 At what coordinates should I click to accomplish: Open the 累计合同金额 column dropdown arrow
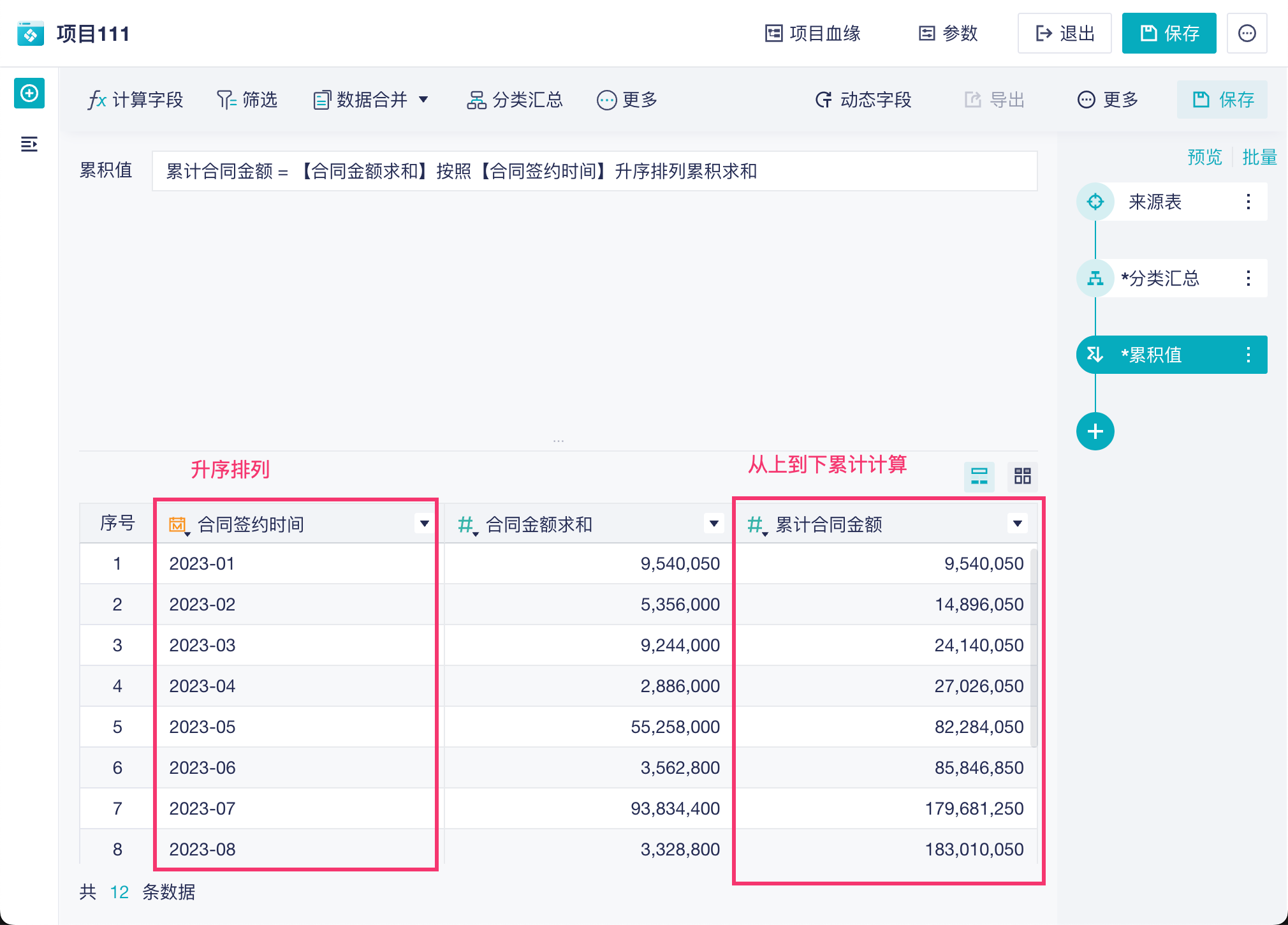coord(1017,524)
